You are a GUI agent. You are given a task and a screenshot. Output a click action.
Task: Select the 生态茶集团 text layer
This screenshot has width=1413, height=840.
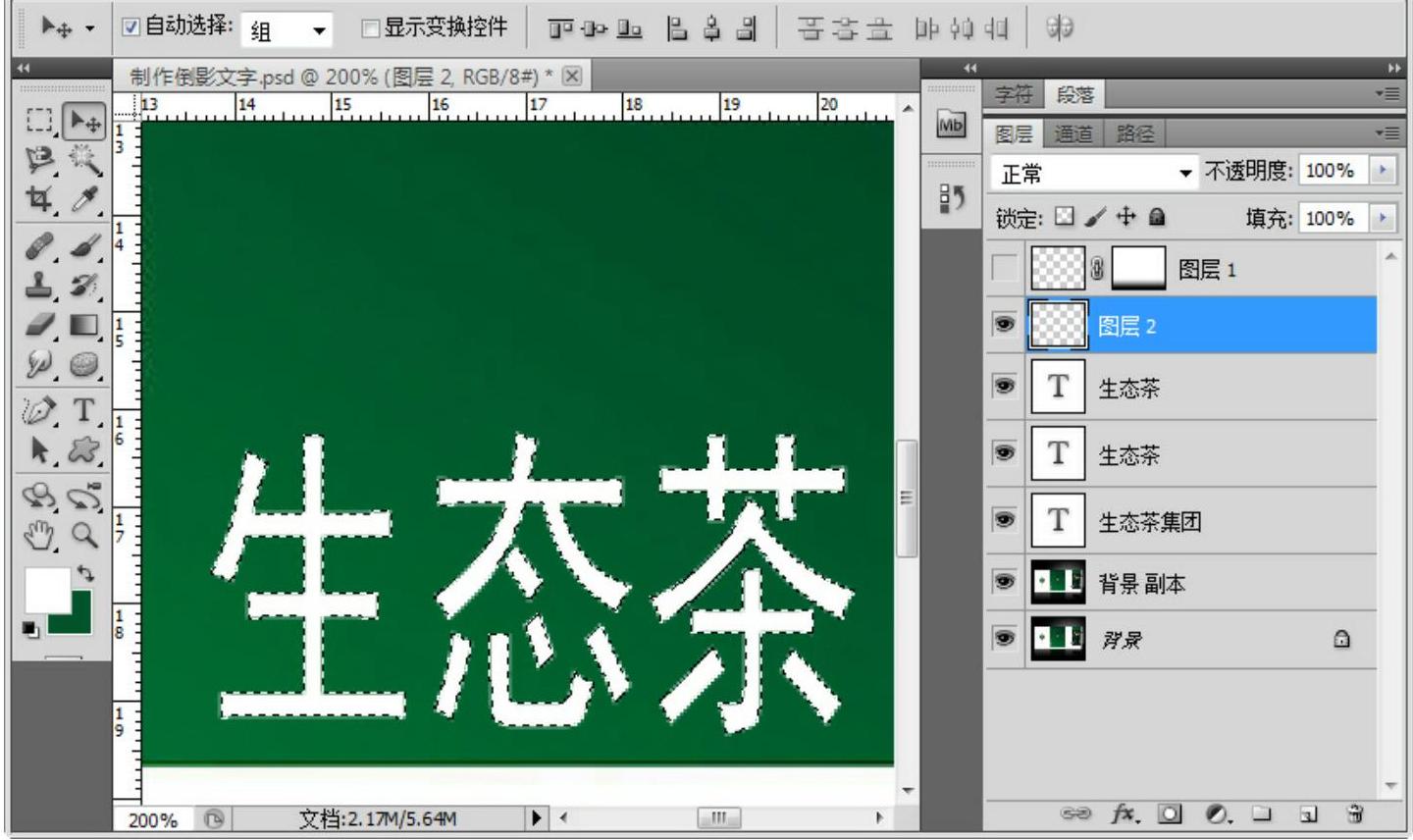(x=1148, y=522)
